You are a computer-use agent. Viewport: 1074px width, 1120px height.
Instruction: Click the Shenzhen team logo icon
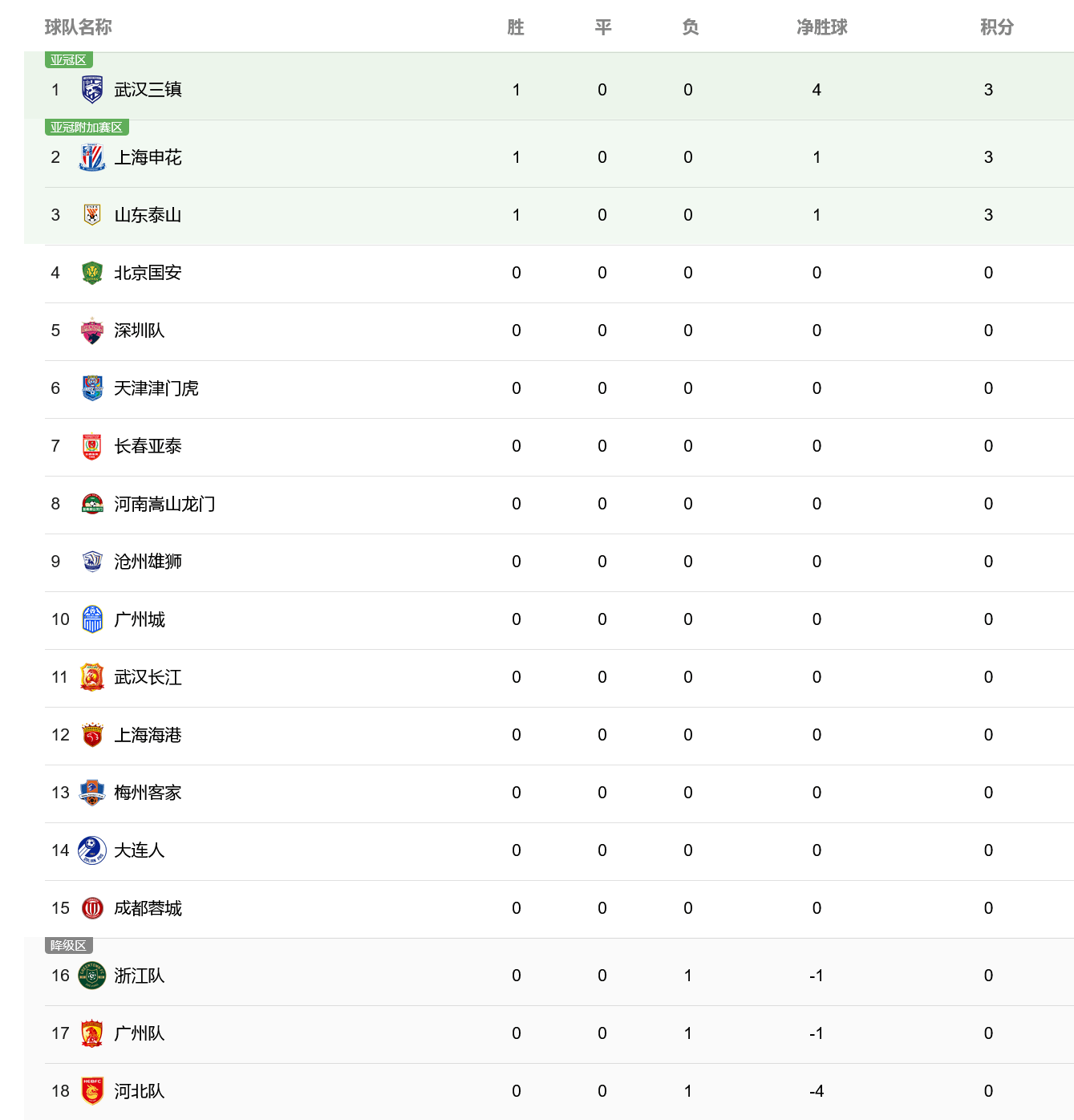(x=92, y=331)
